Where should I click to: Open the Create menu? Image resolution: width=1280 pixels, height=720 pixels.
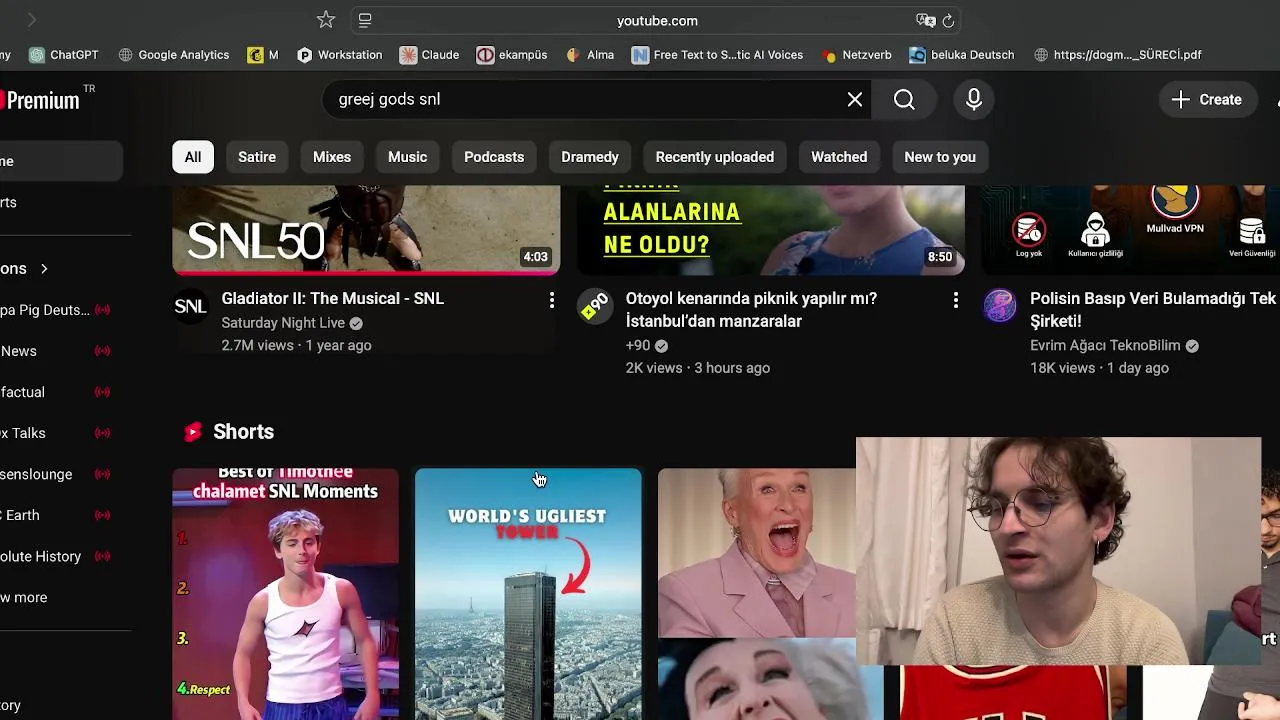click(1207, 99)
